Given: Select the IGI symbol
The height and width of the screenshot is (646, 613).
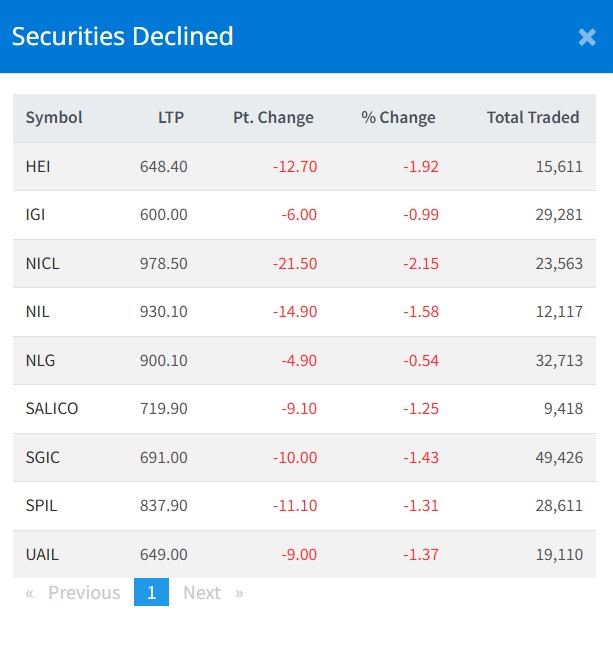Looking at the screenshot, I should [36, 215].
